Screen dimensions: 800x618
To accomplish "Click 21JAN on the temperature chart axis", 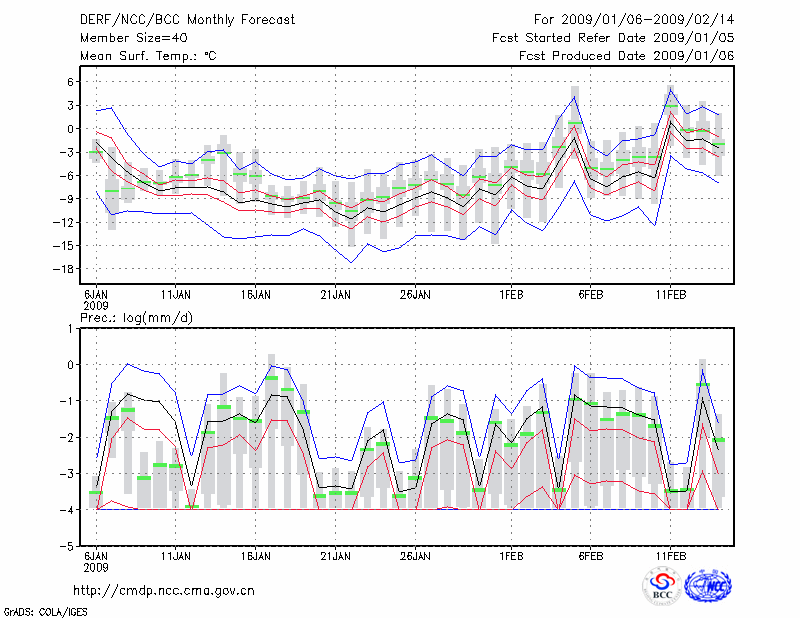I will pos(336,295).
